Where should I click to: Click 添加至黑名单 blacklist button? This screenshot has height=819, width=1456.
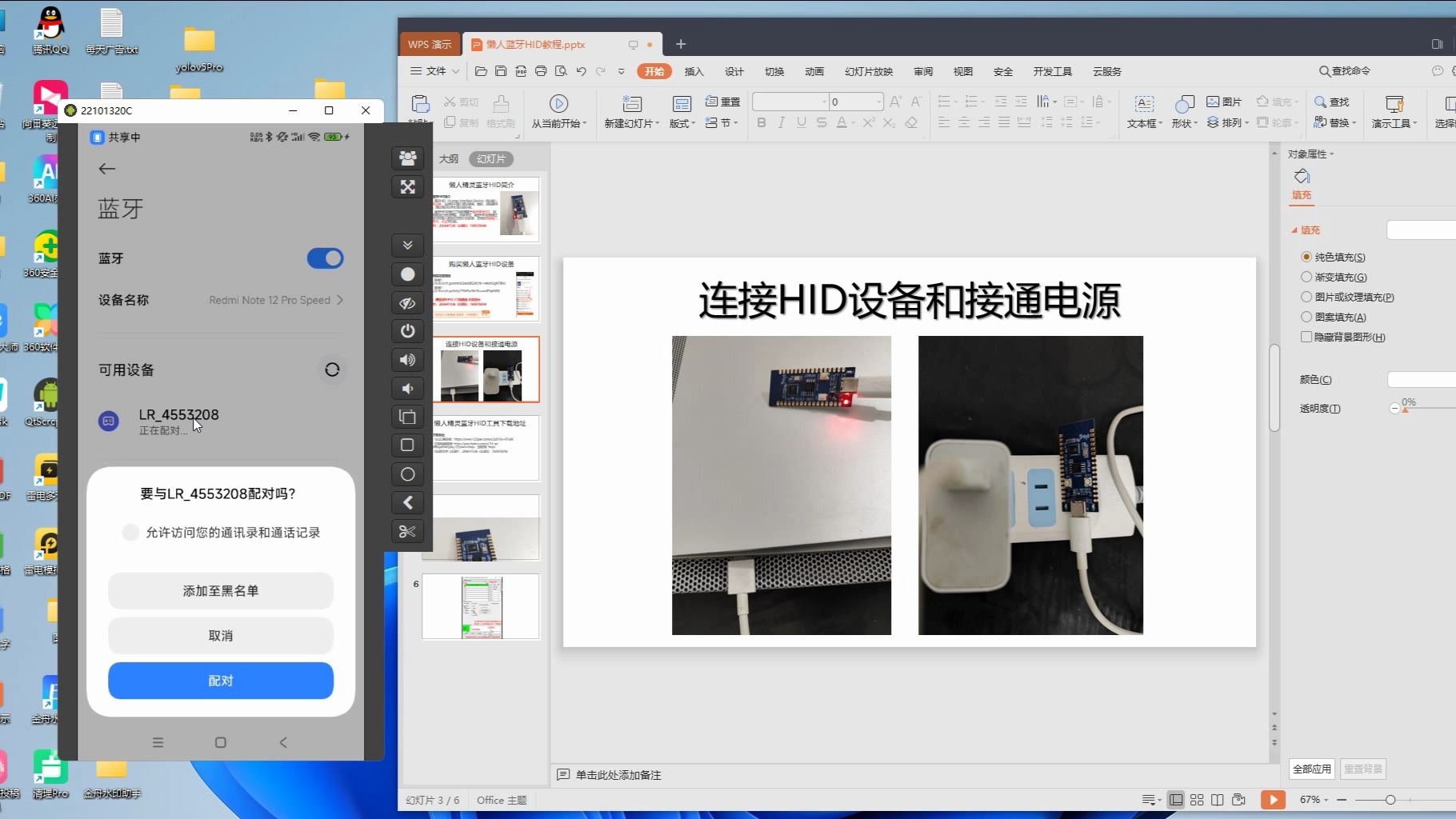221,591
